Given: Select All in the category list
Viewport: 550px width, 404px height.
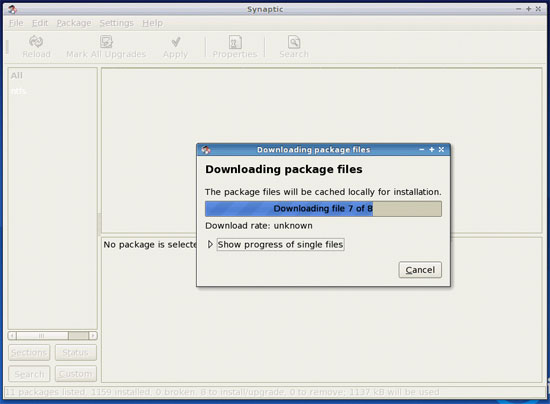Looking at the screenshot, I should point(16,75).
